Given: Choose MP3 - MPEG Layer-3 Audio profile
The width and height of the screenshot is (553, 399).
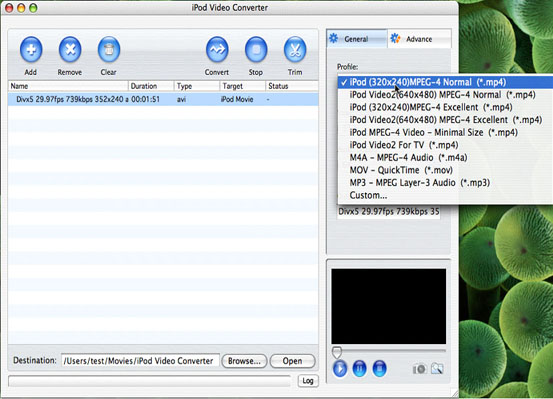Looking at the screenshot, I should pyautogui.click(x=445, y=183).
